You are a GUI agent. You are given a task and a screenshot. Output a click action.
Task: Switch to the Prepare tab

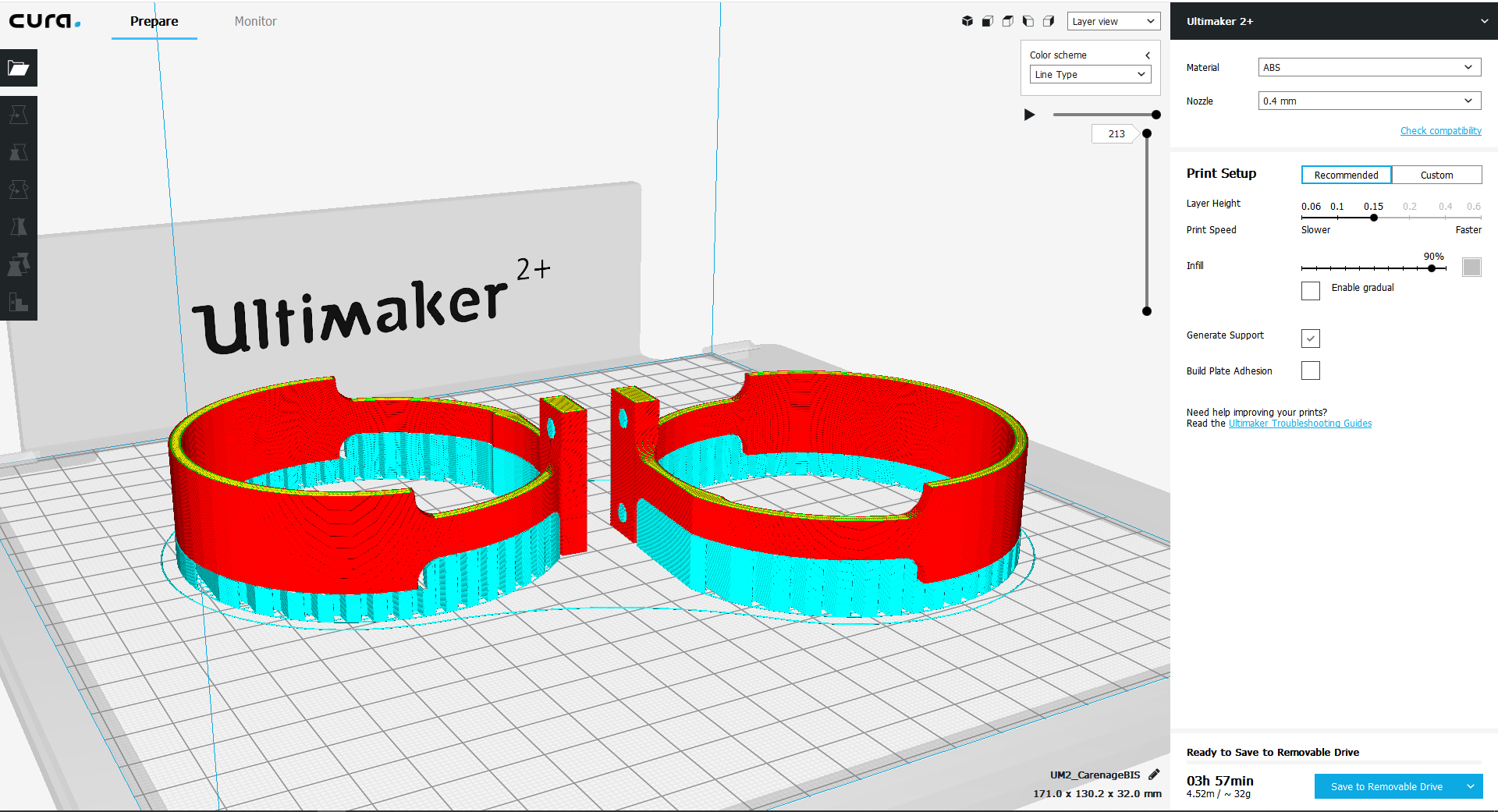pos(154,21)
